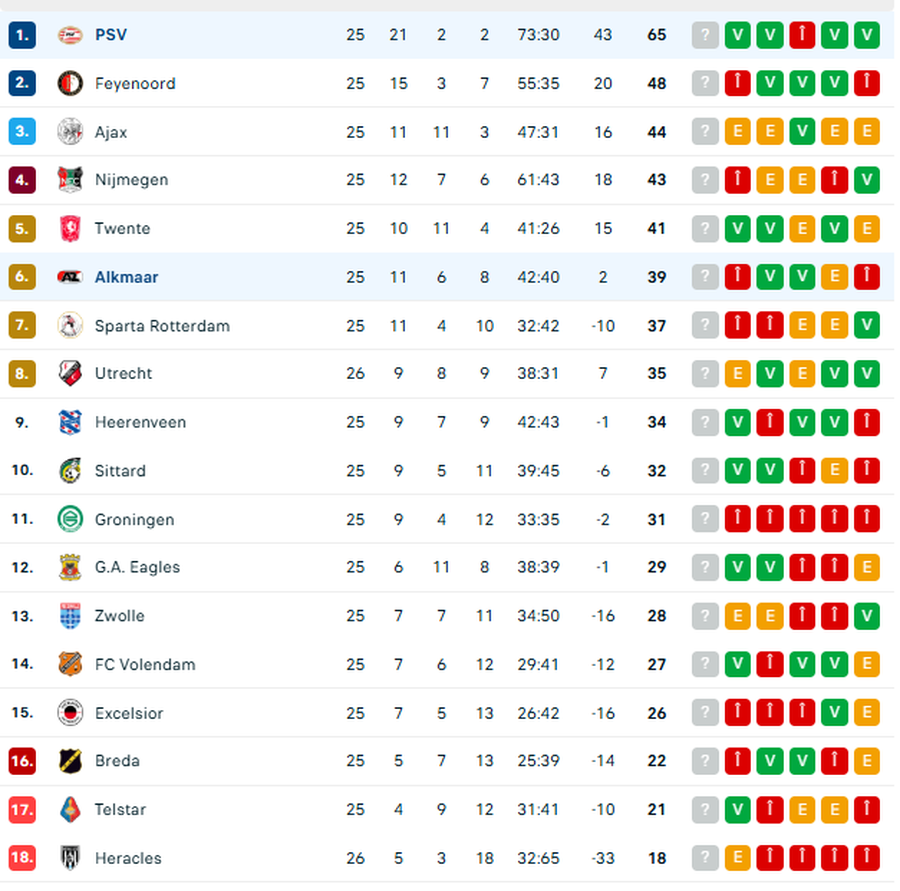
Task: Click the PSV club crest icon
Action: point(70,35)
